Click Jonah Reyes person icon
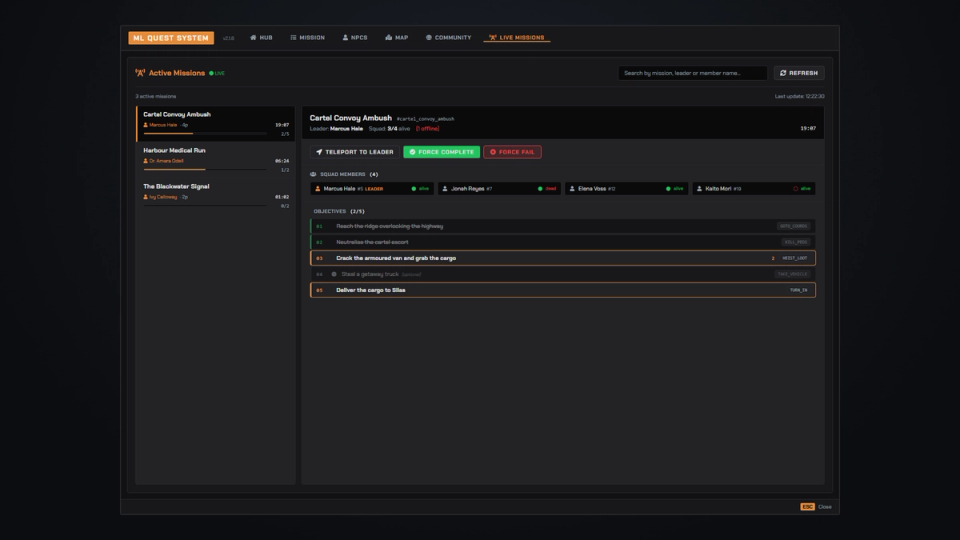The image size is (960, 540). click(x=445, y=189)
